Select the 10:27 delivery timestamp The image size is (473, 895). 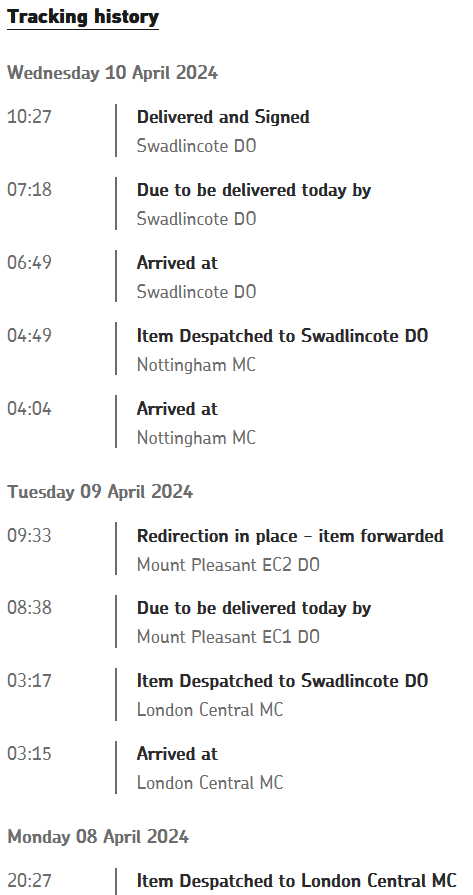point(29,117)
